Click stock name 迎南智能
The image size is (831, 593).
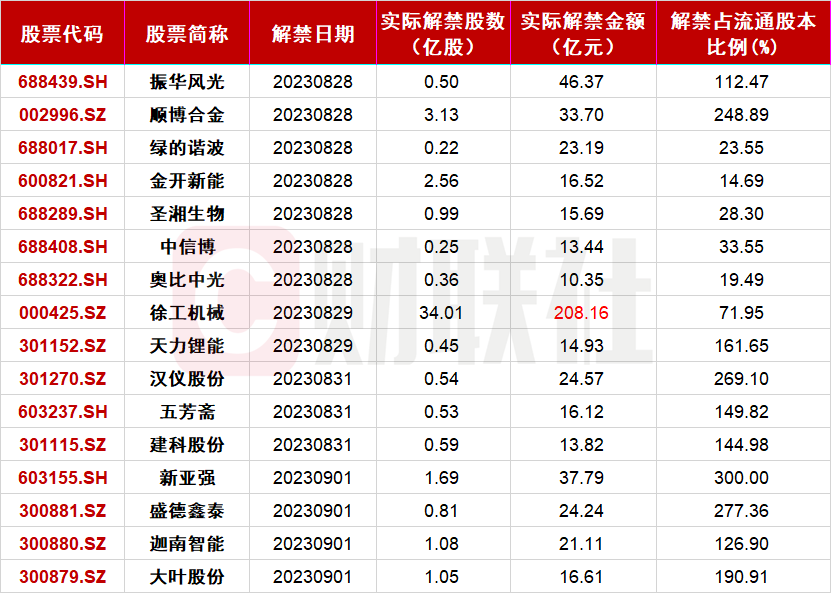click(187, 543)
